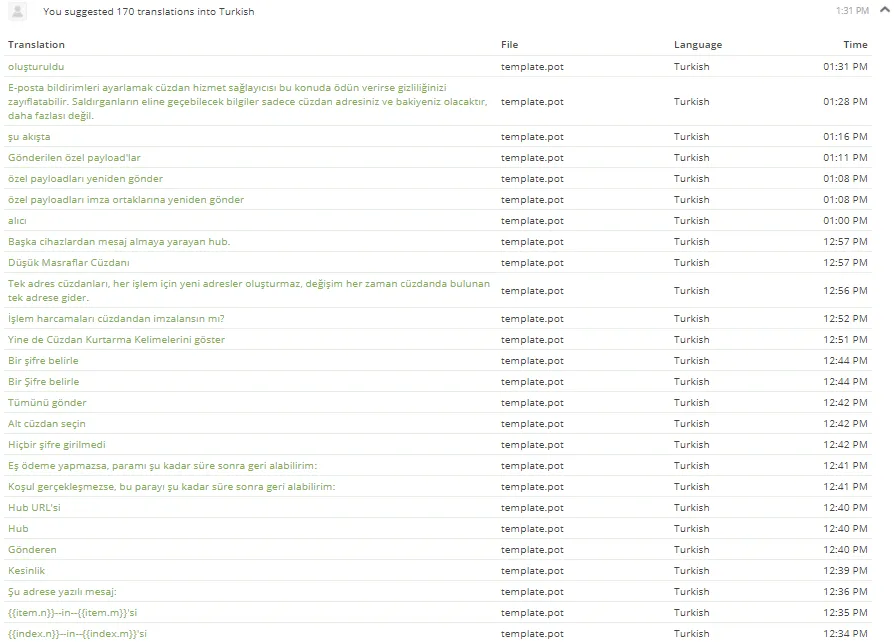Click Turkish in the 'Gönderen' row
The height and width of the screenshot is (642, 894).
[x=692, y=550]
